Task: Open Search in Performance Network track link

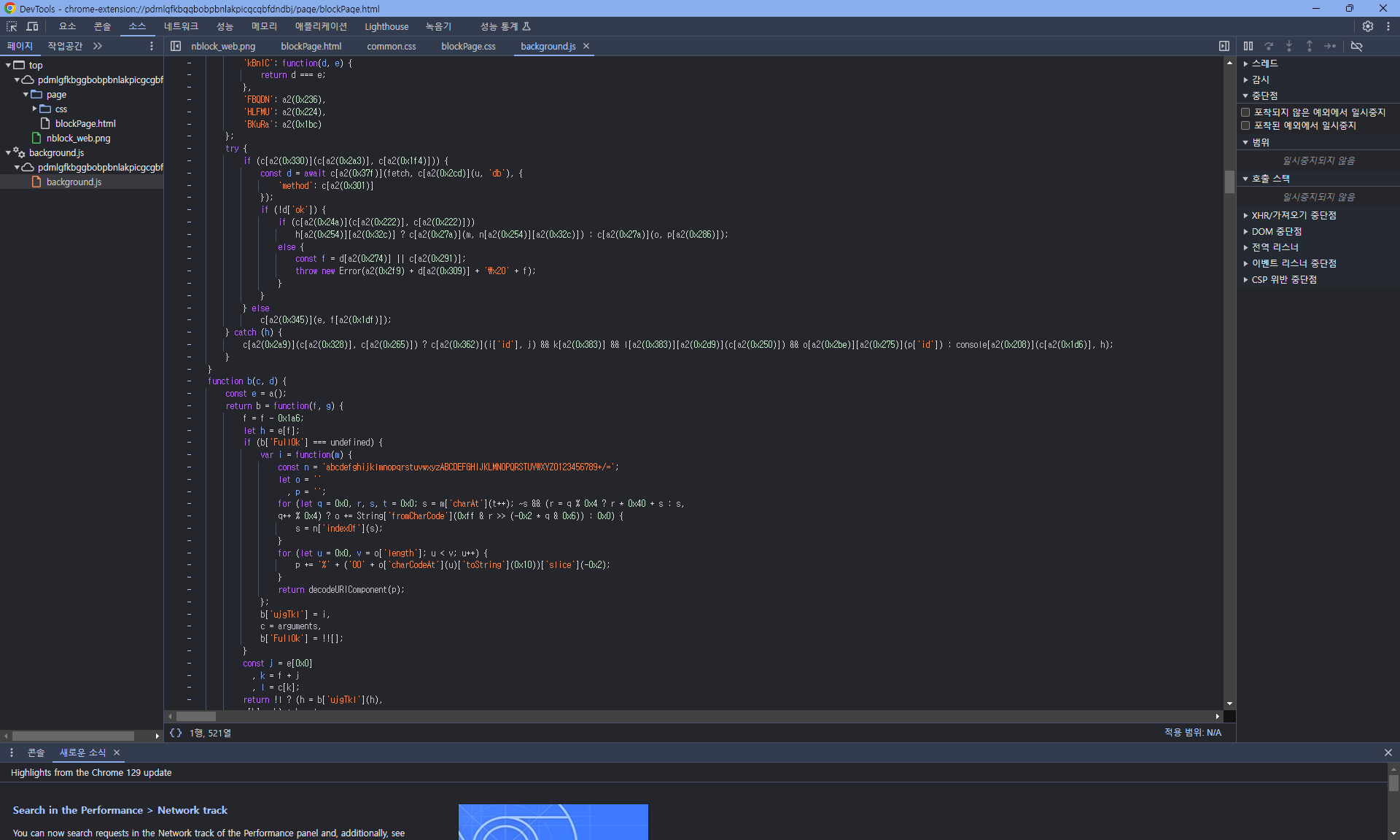Action: pyautogui.click(x=120, y=810)
